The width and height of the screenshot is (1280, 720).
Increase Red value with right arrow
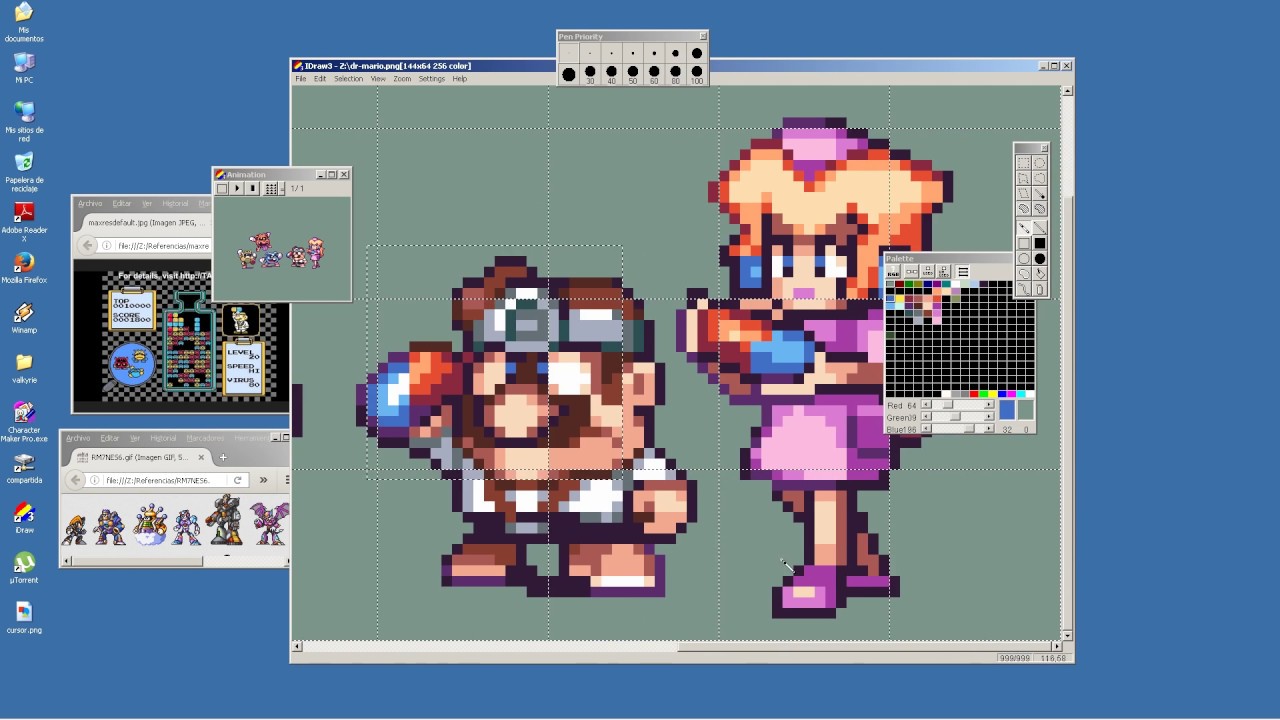click(988, 404)
